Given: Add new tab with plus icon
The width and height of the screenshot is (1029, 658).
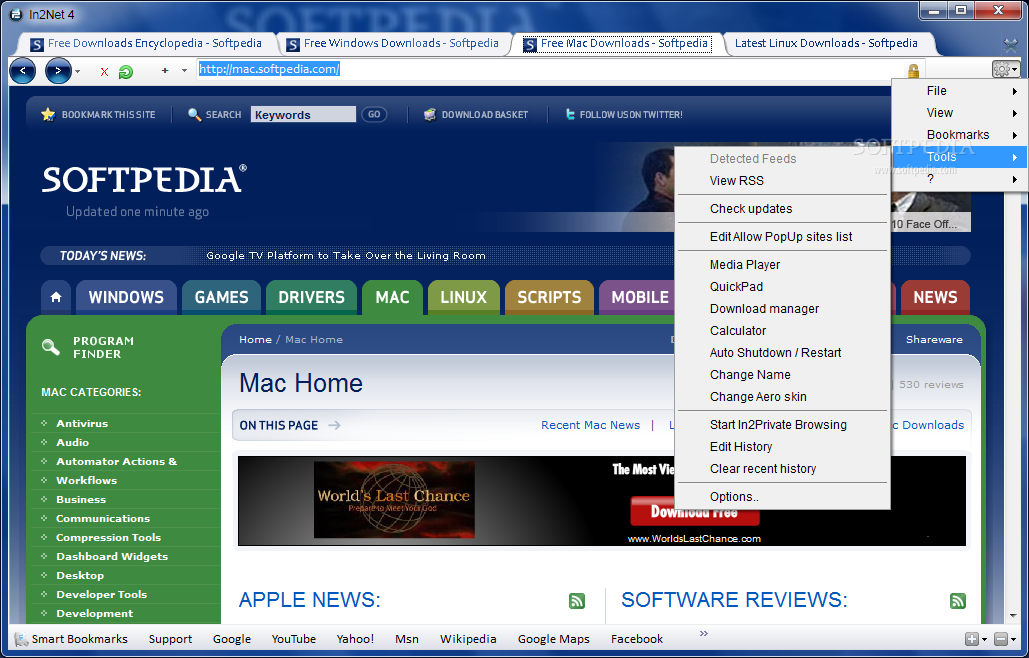Looking at the screenshot, I should point(165,71).
